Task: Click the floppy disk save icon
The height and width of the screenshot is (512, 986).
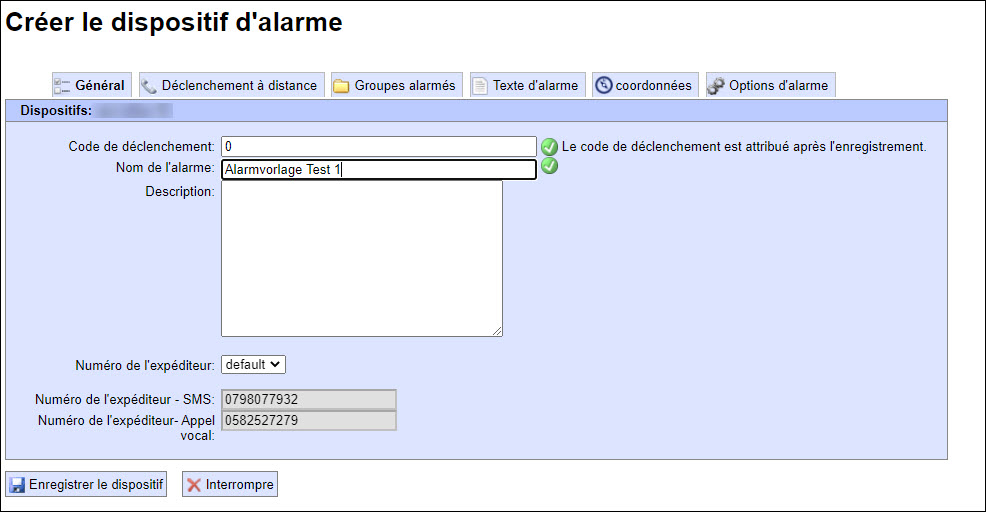Action: [17, 485]
